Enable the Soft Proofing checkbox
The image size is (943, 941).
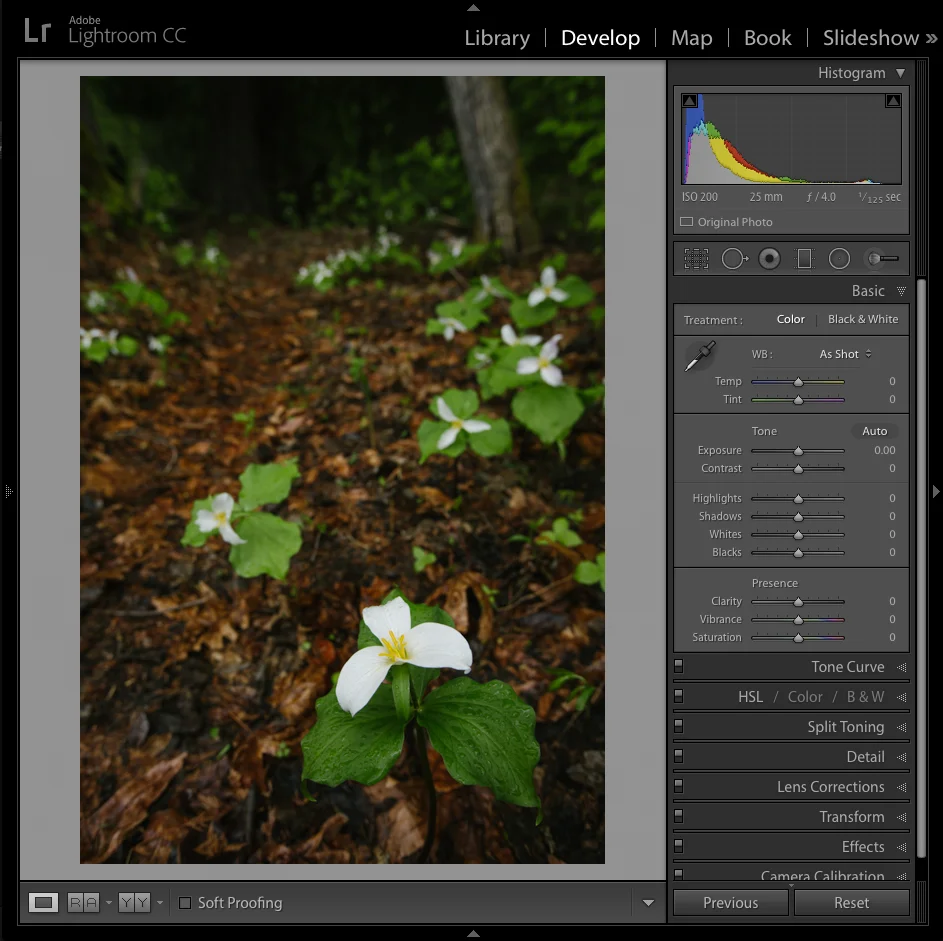point(185,903)
